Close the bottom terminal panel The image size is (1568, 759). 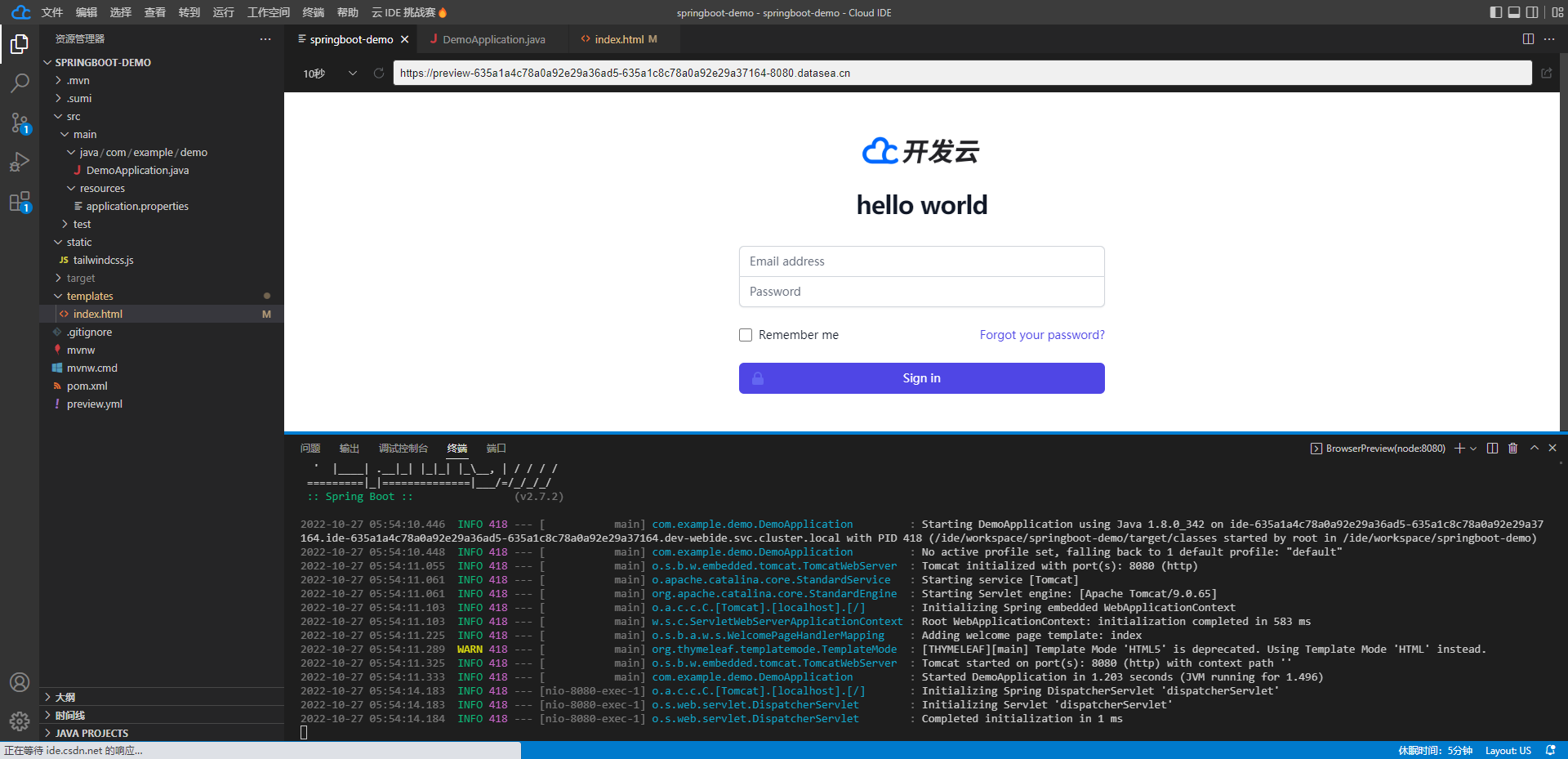tap(1552, 448)
